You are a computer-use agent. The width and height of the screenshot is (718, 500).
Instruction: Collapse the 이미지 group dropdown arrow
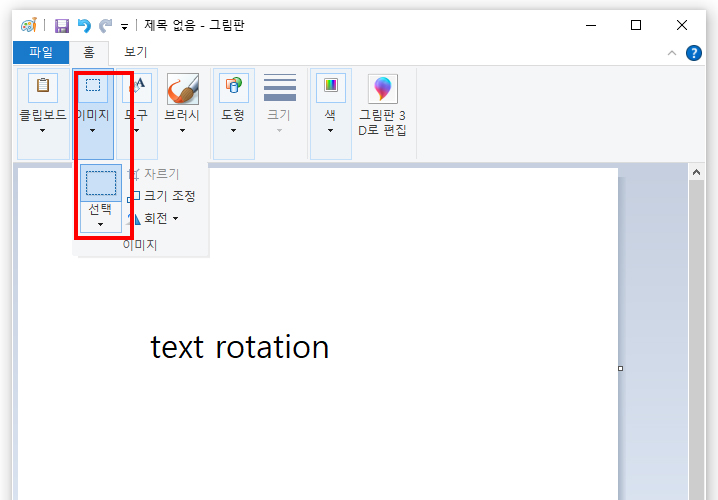click(x=92, y=130)
